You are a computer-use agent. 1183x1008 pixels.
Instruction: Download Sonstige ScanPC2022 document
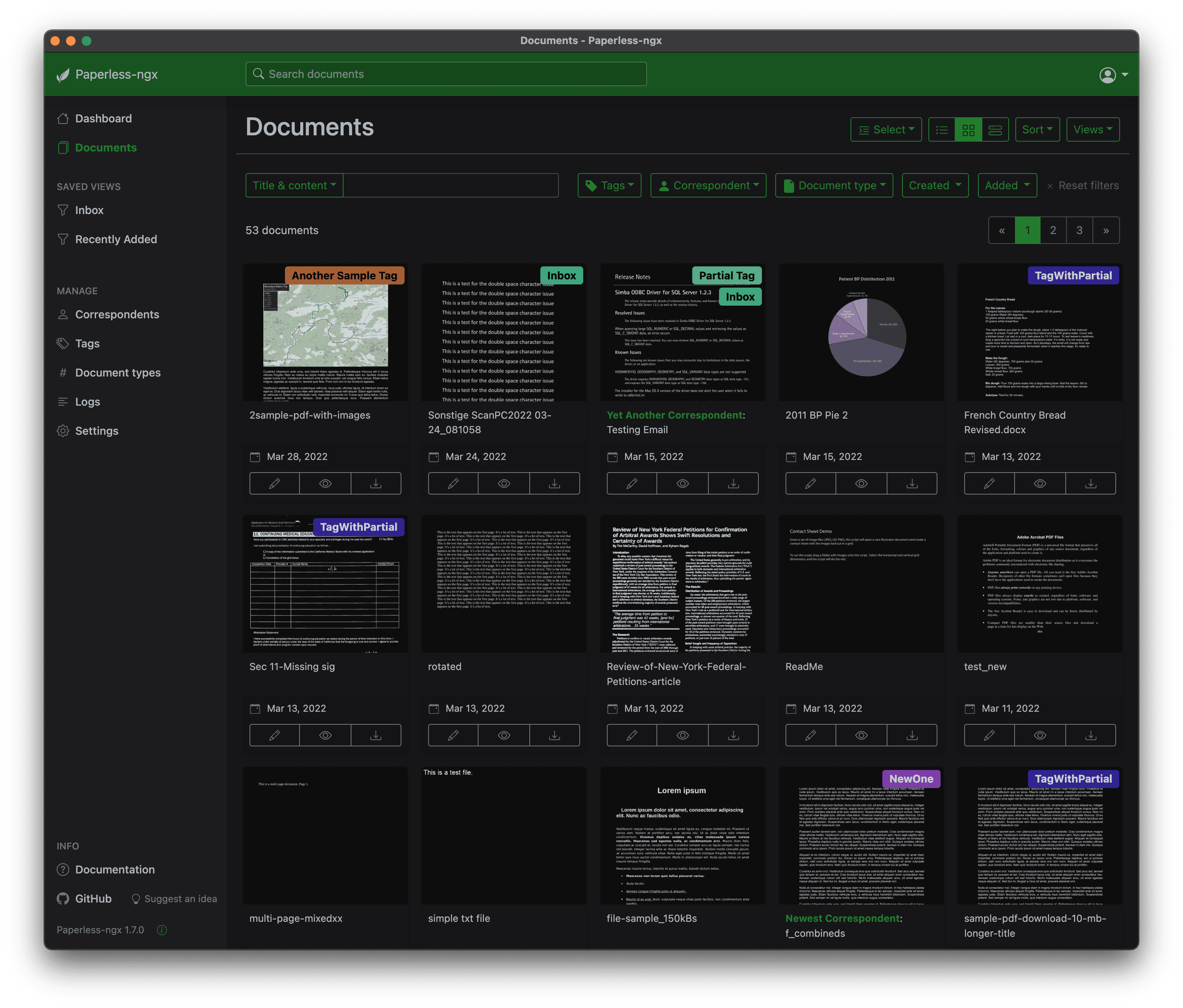coord(555,484)
